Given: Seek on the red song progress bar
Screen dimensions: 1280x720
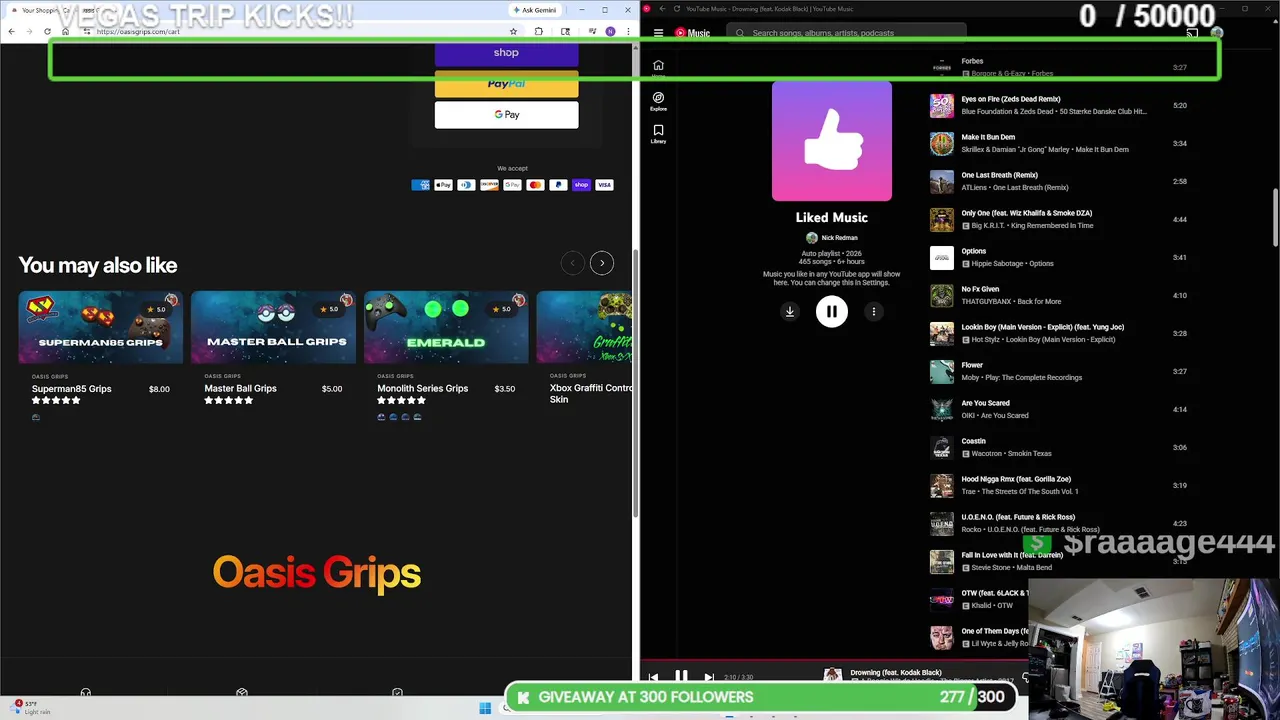Looking at the screenshot, I should pyautogui.click(x=834, y=661).
